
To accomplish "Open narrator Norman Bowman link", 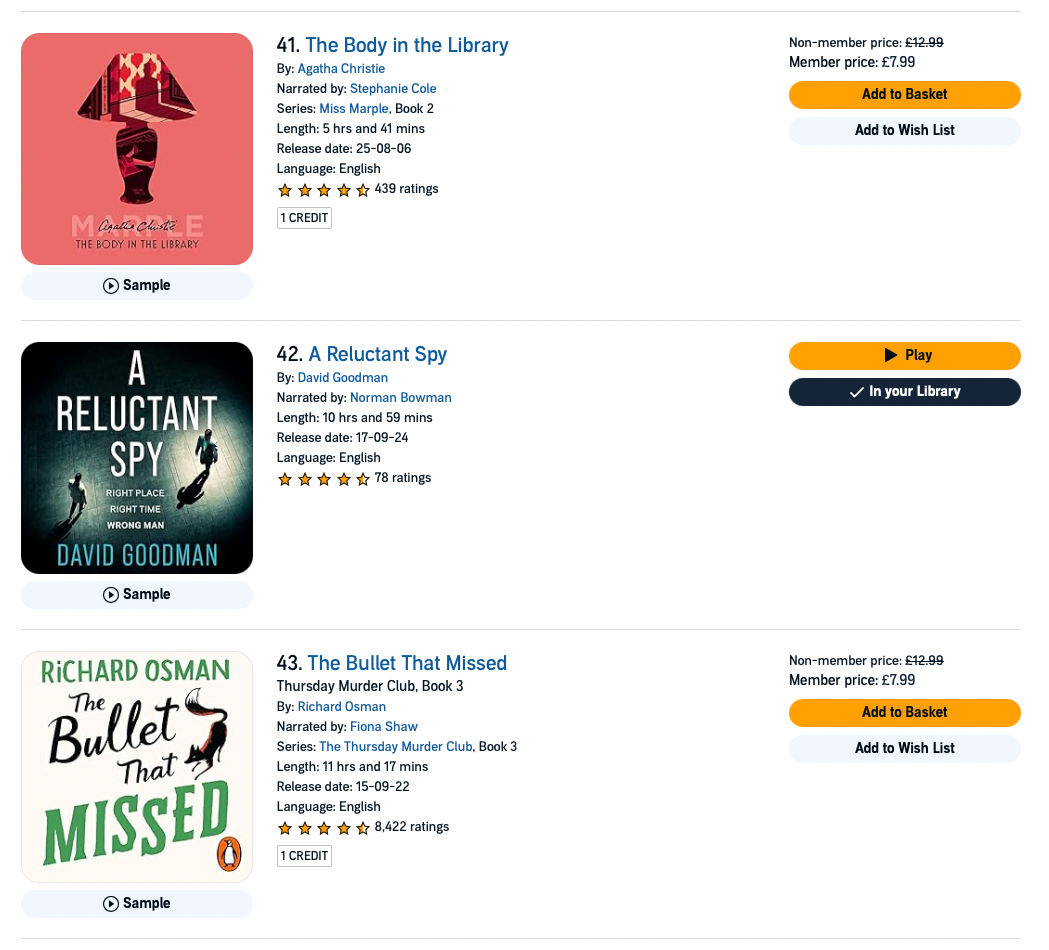I will point(401,398).
